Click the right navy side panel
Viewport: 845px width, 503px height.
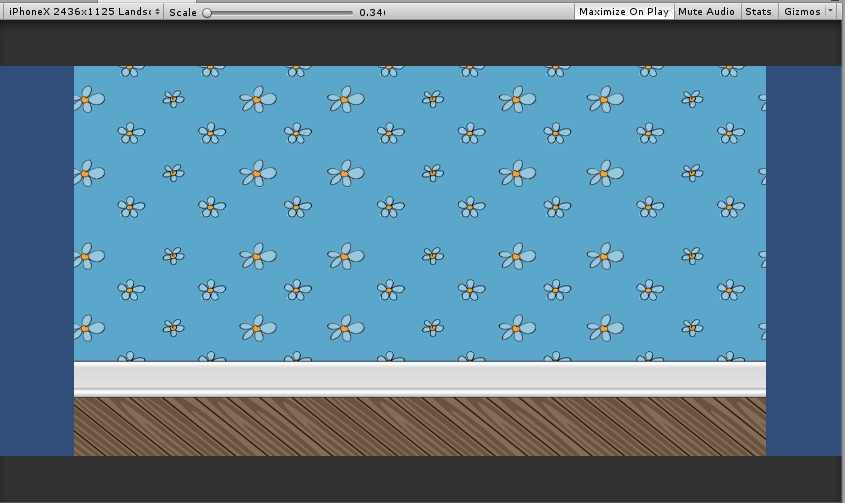(x=803, y=260)
